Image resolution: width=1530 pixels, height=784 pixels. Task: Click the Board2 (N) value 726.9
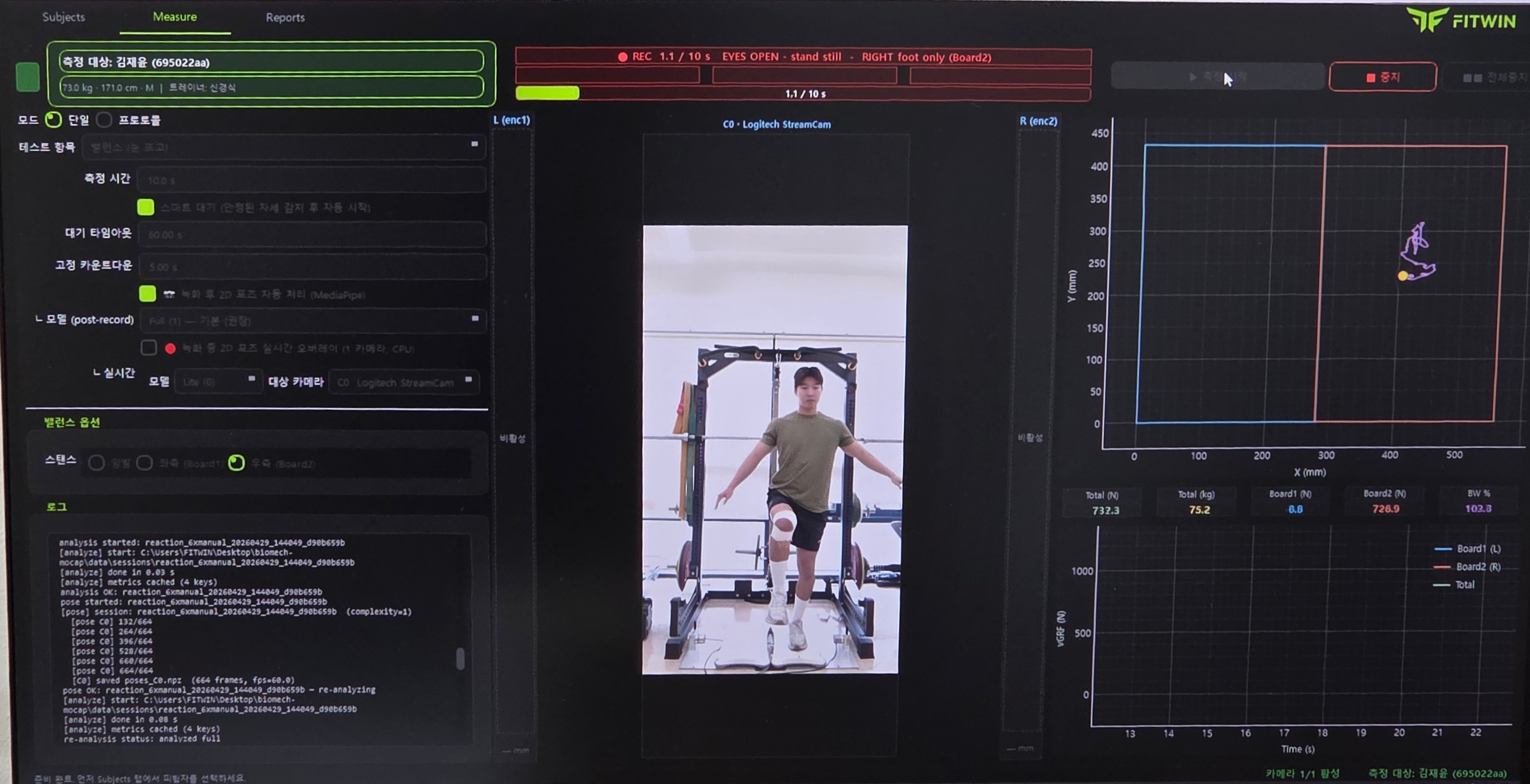[1386, 508]
